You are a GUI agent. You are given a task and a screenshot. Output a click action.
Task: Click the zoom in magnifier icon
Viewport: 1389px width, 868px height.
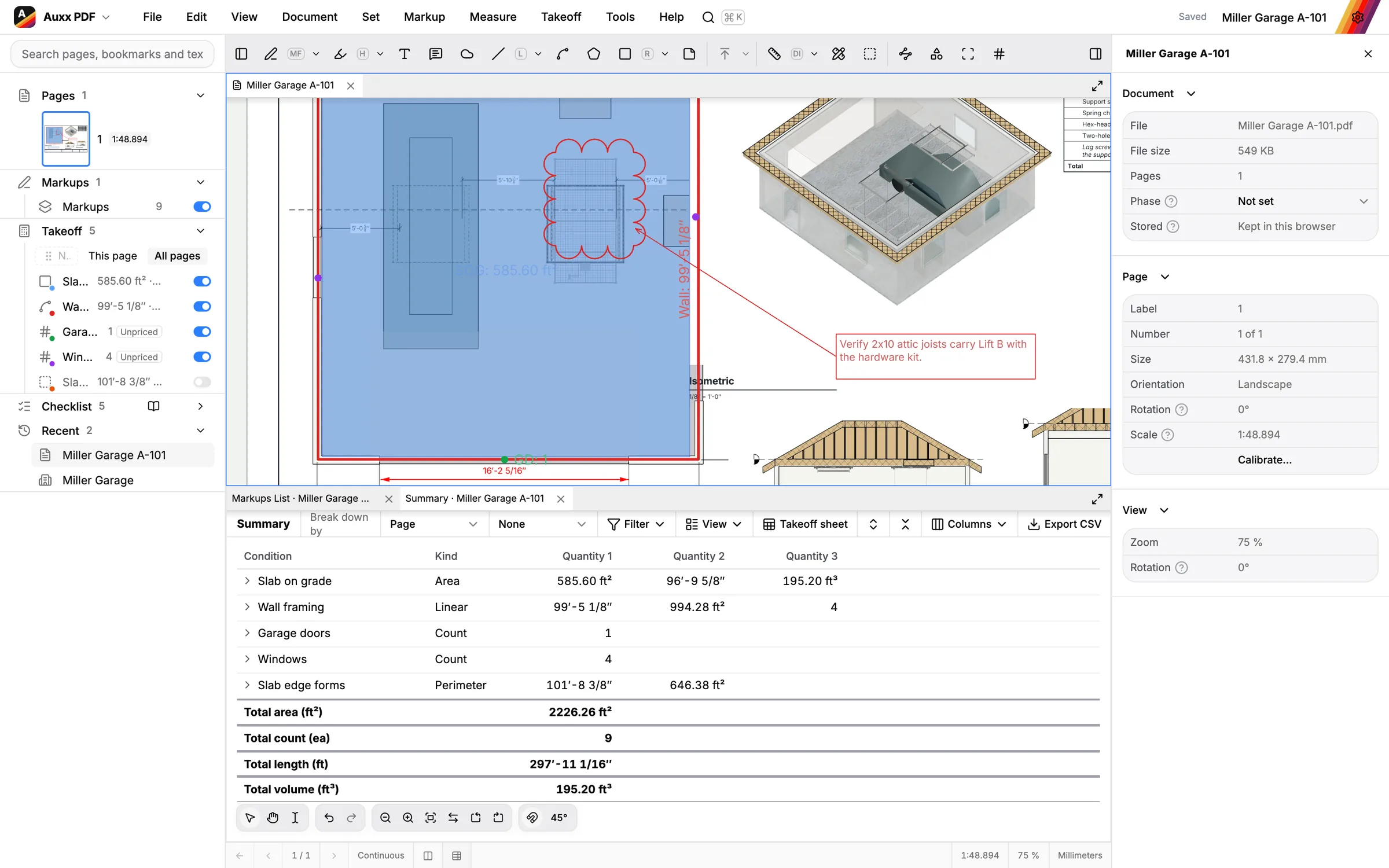click(407, 818)
